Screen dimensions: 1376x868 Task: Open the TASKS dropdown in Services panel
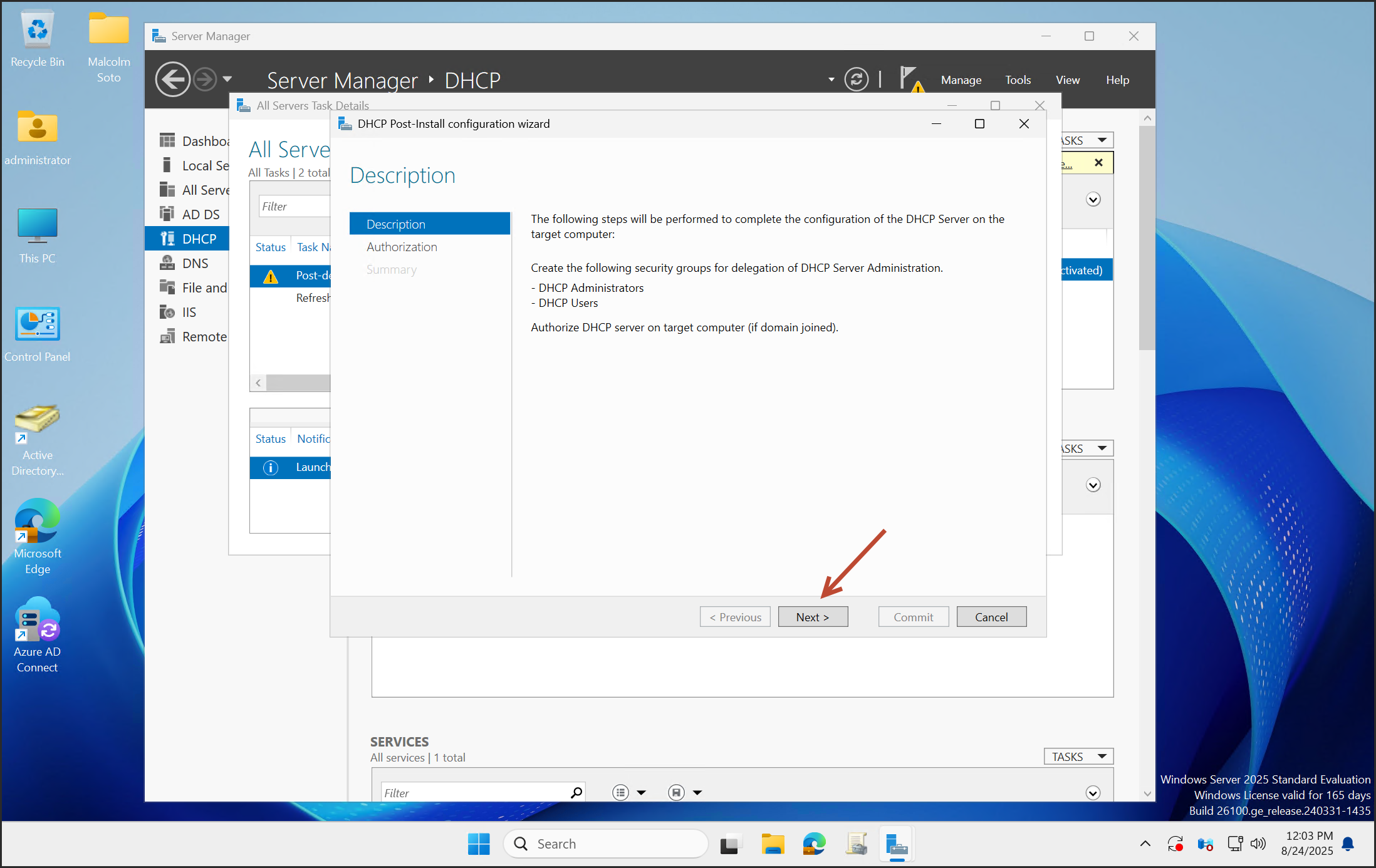coord(1078,756)
